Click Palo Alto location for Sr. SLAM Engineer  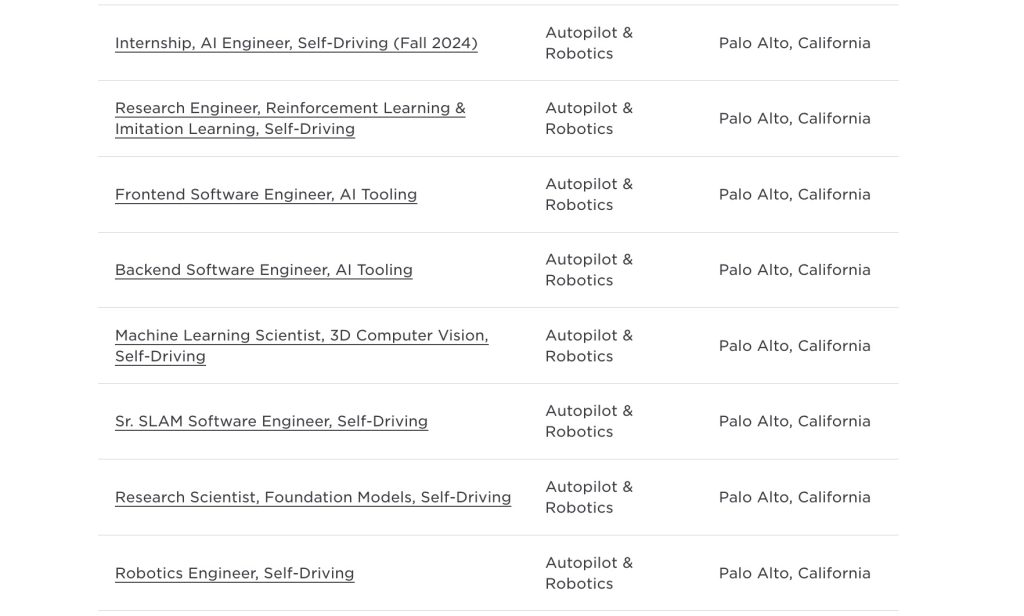pyautogui.click(x=794, y=421)
